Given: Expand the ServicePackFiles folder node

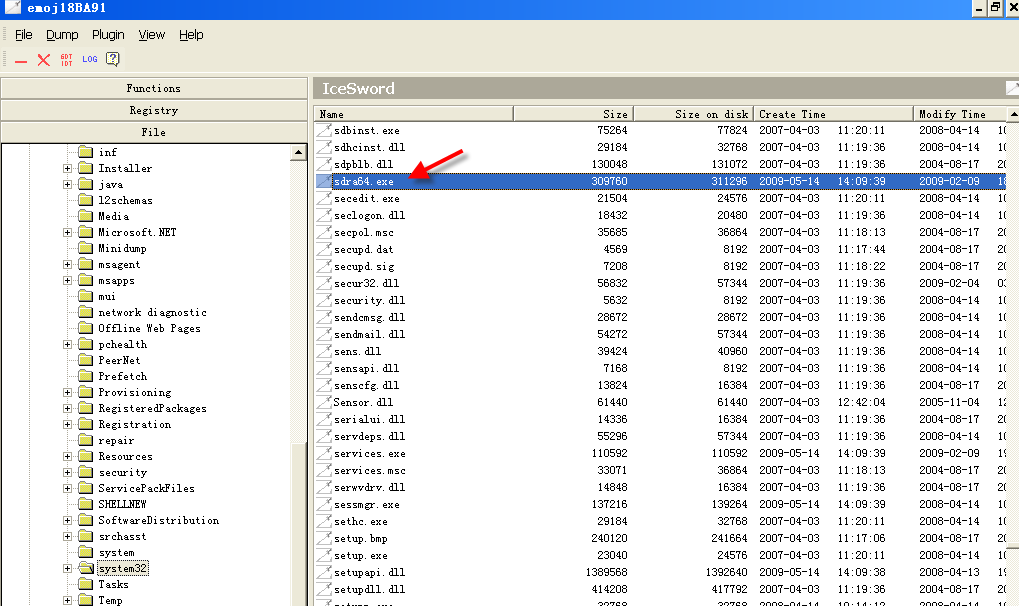Looking at the screenshot, I should tap(68, 488).
